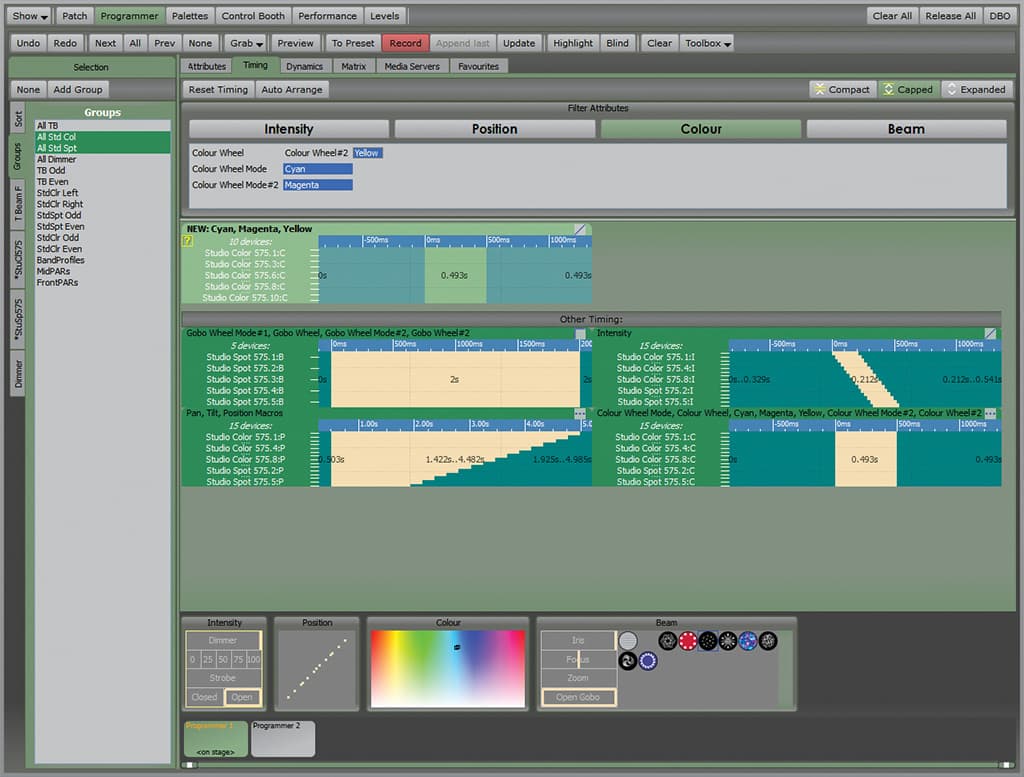
Task: Toggle the Magenta attribute chip
Action: [x=318, y=185]
